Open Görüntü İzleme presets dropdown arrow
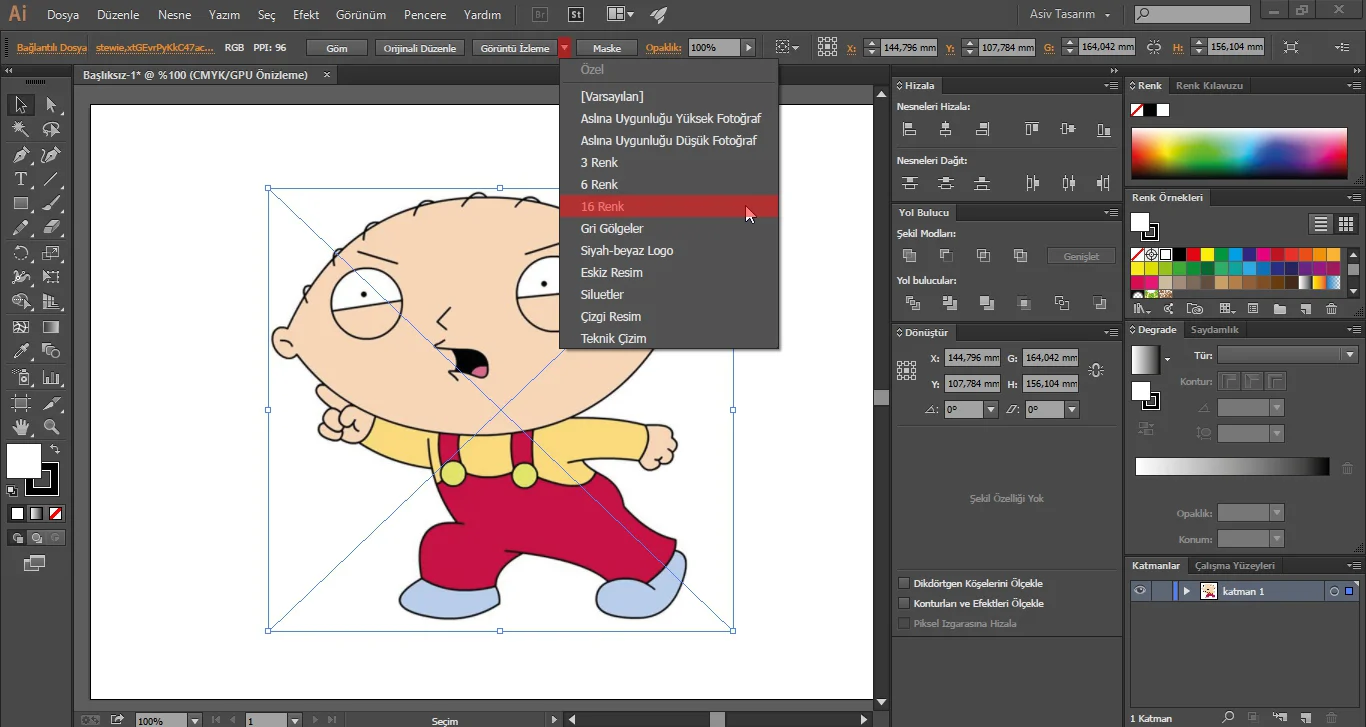 pos(565,48)
